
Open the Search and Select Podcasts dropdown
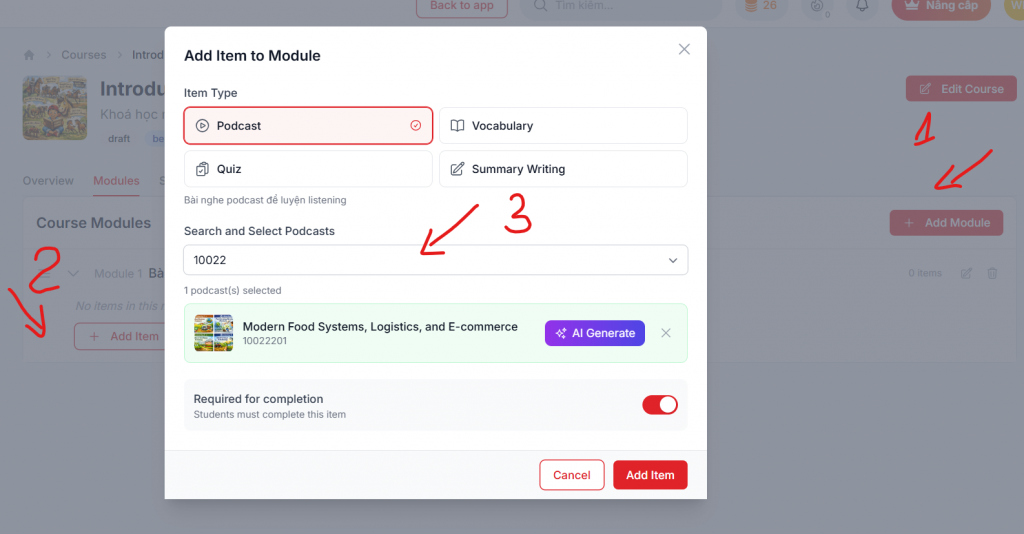click(x=436, y=260)
